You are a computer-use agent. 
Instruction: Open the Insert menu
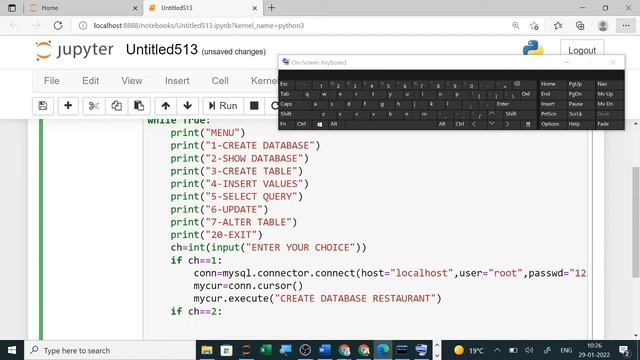177,81
